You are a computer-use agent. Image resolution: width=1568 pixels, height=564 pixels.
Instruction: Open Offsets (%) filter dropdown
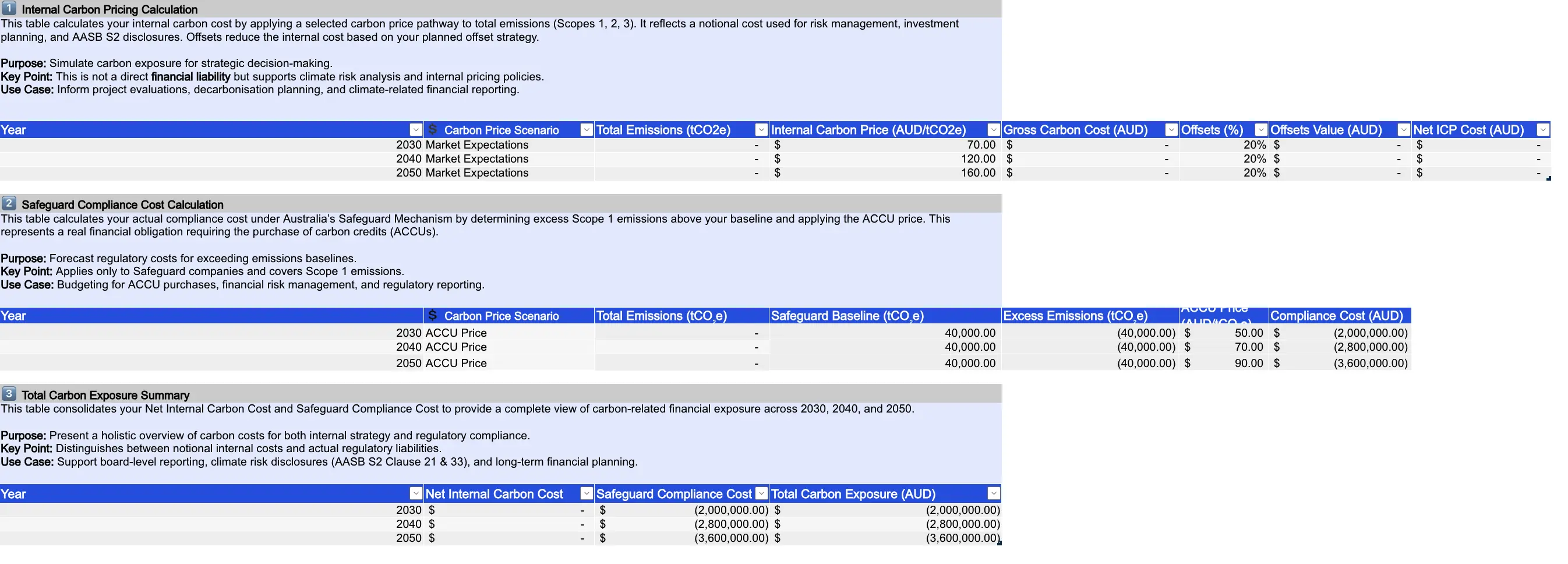click(x=1261, y=130)
